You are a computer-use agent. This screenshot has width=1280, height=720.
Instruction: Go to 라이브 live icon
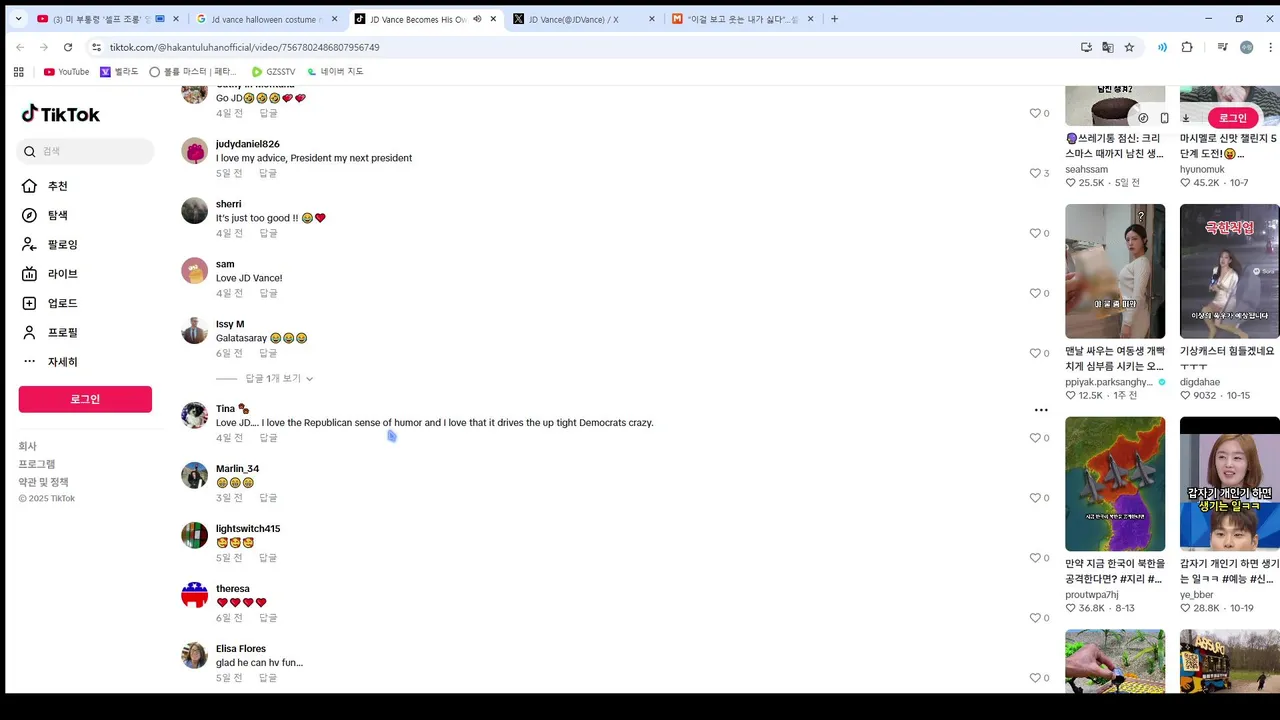(x=29, y=274)
